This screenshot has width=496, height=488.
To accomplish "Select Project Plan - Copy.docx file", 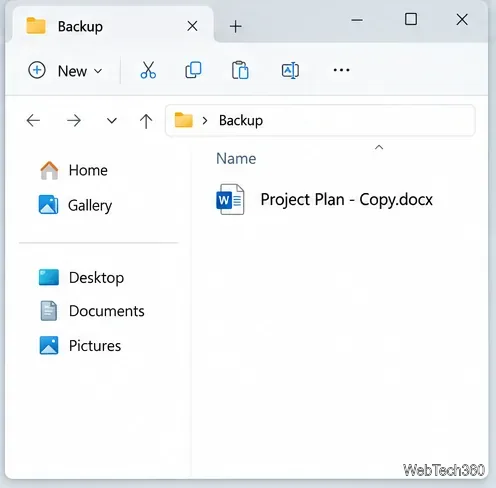I will coord(324,199).
